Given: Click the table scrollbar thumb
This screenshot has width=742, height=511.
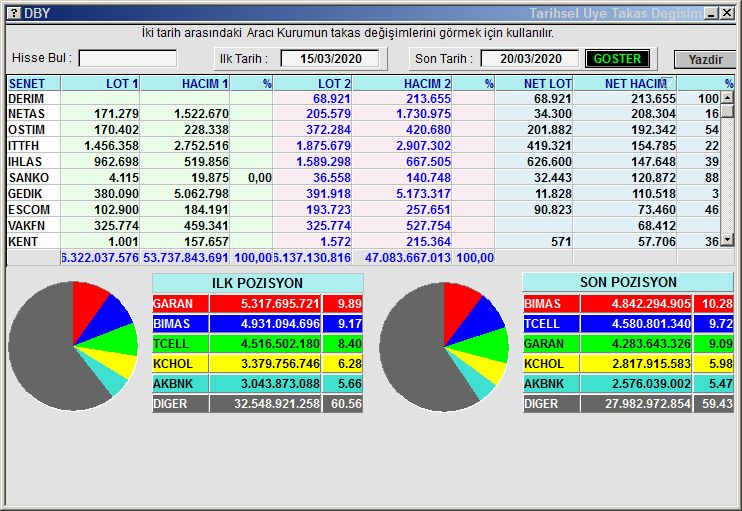Looking at the screenshot, I should (x=727, y=111).
